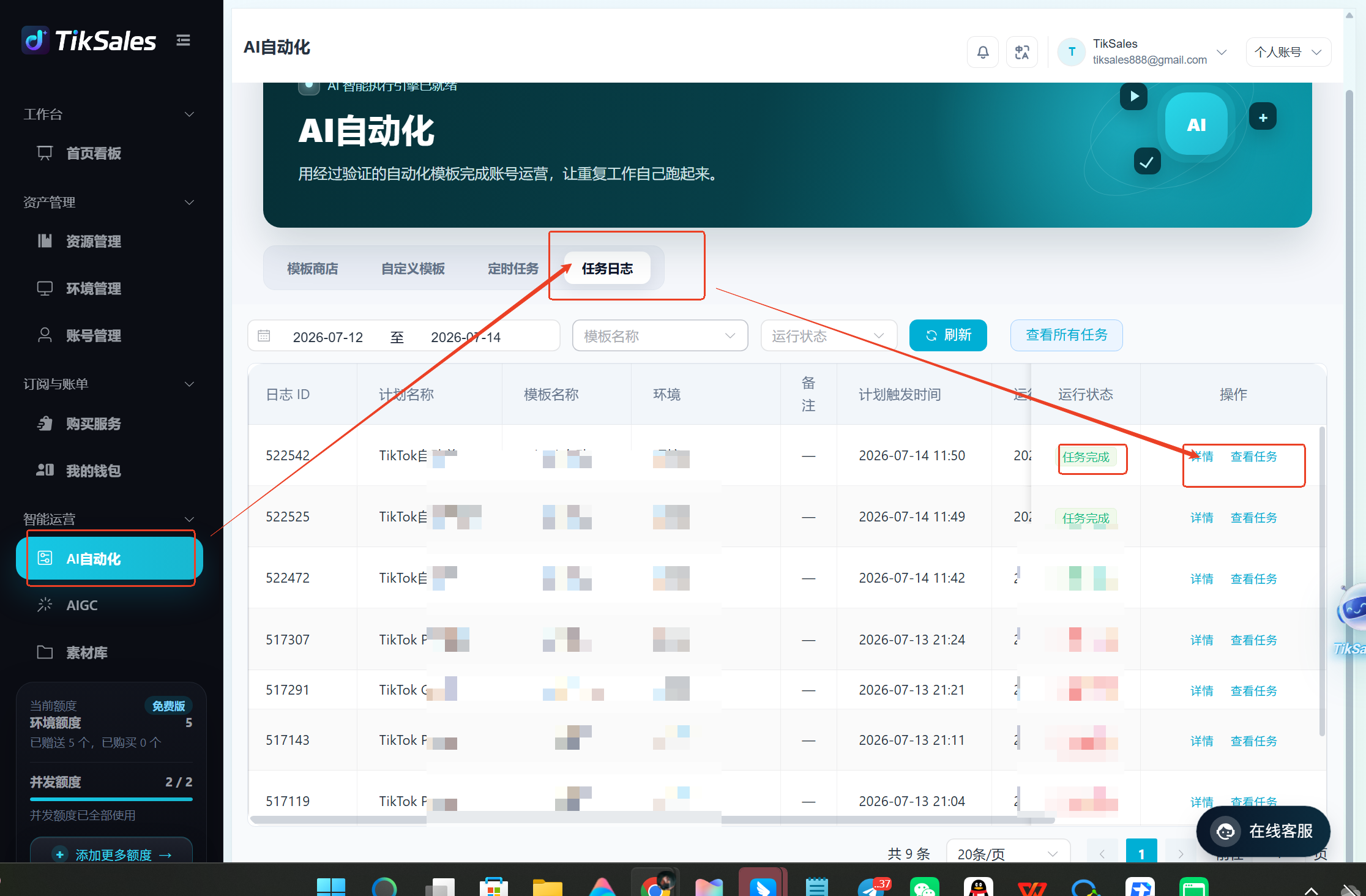The image size is (1366, 896).
Task: Collapse the 订阅与账单 section
Action: [x=190, y=384]
